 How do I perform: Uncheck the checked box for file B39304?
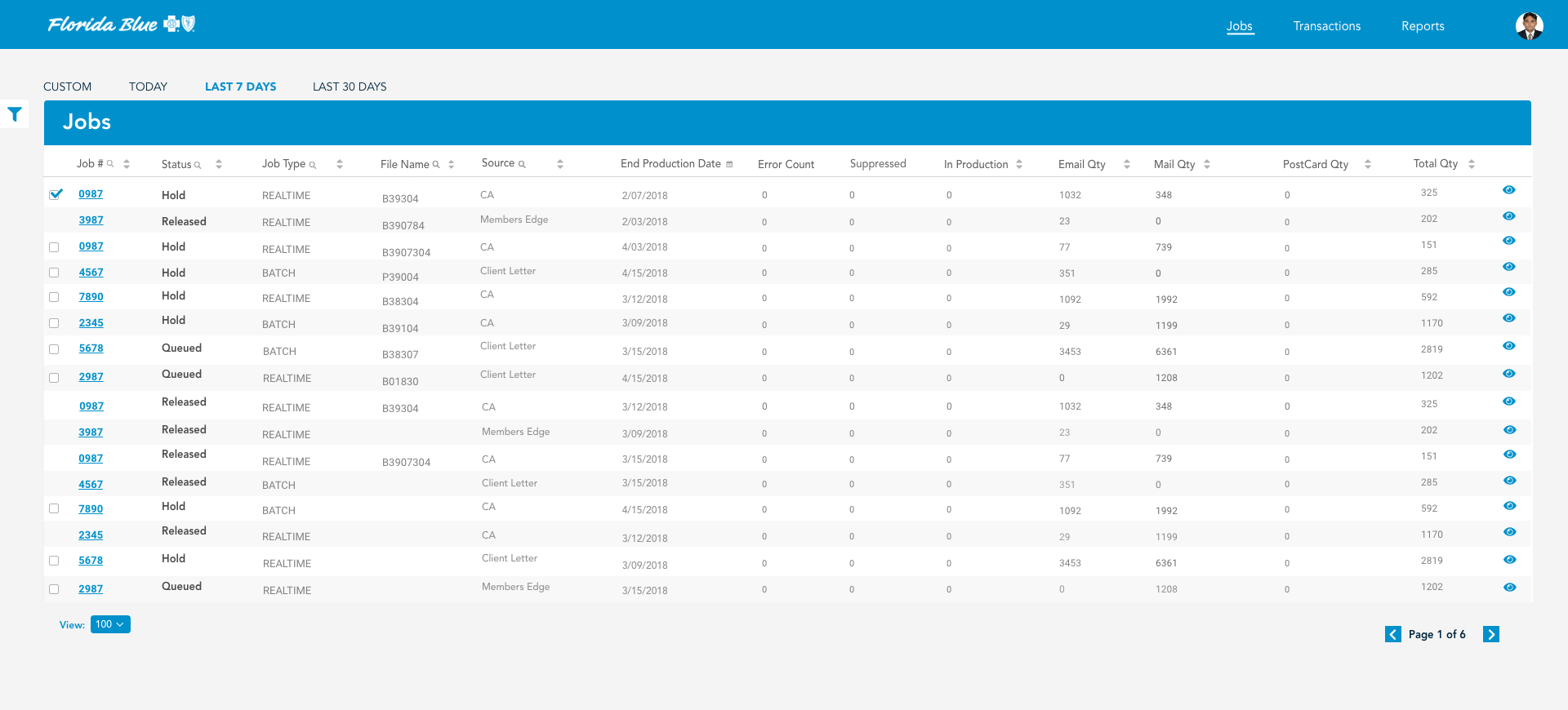point(56,194)
